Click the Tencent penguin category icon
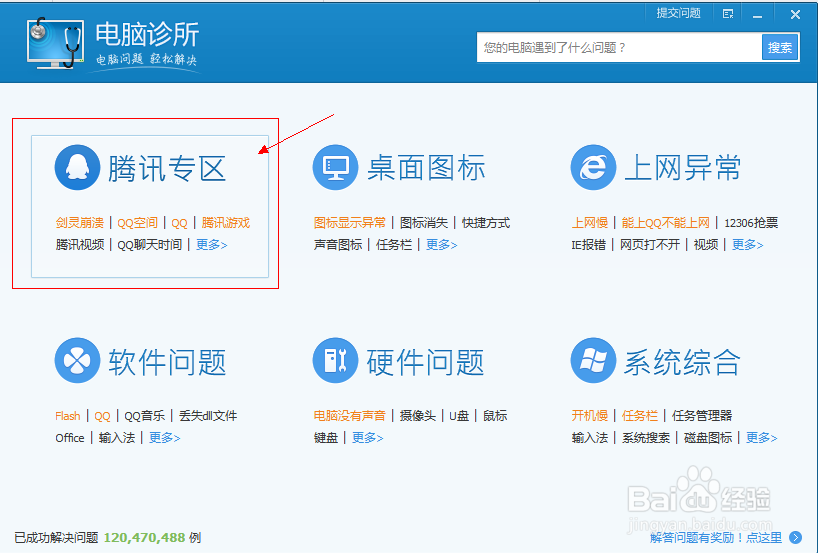This screenshot has height=553, width=818. (x=77, y=167)
